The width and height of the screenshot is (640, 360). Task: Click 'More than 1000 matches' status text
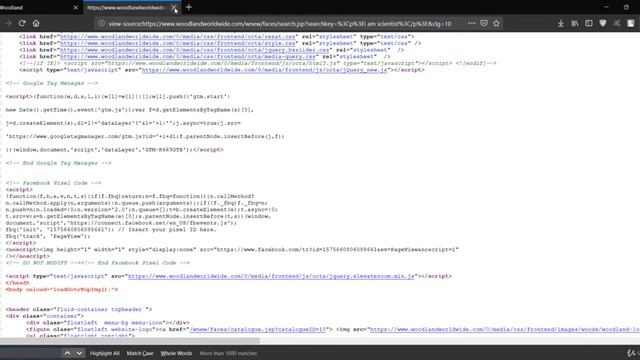[x=228, y=353]
